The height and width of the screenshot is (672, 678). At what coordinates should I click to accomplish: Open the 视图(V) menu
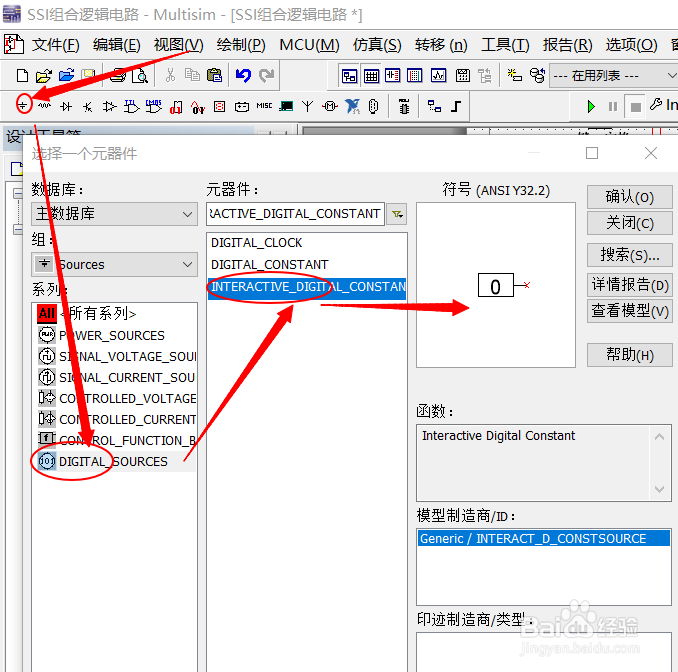coord(179,45)
